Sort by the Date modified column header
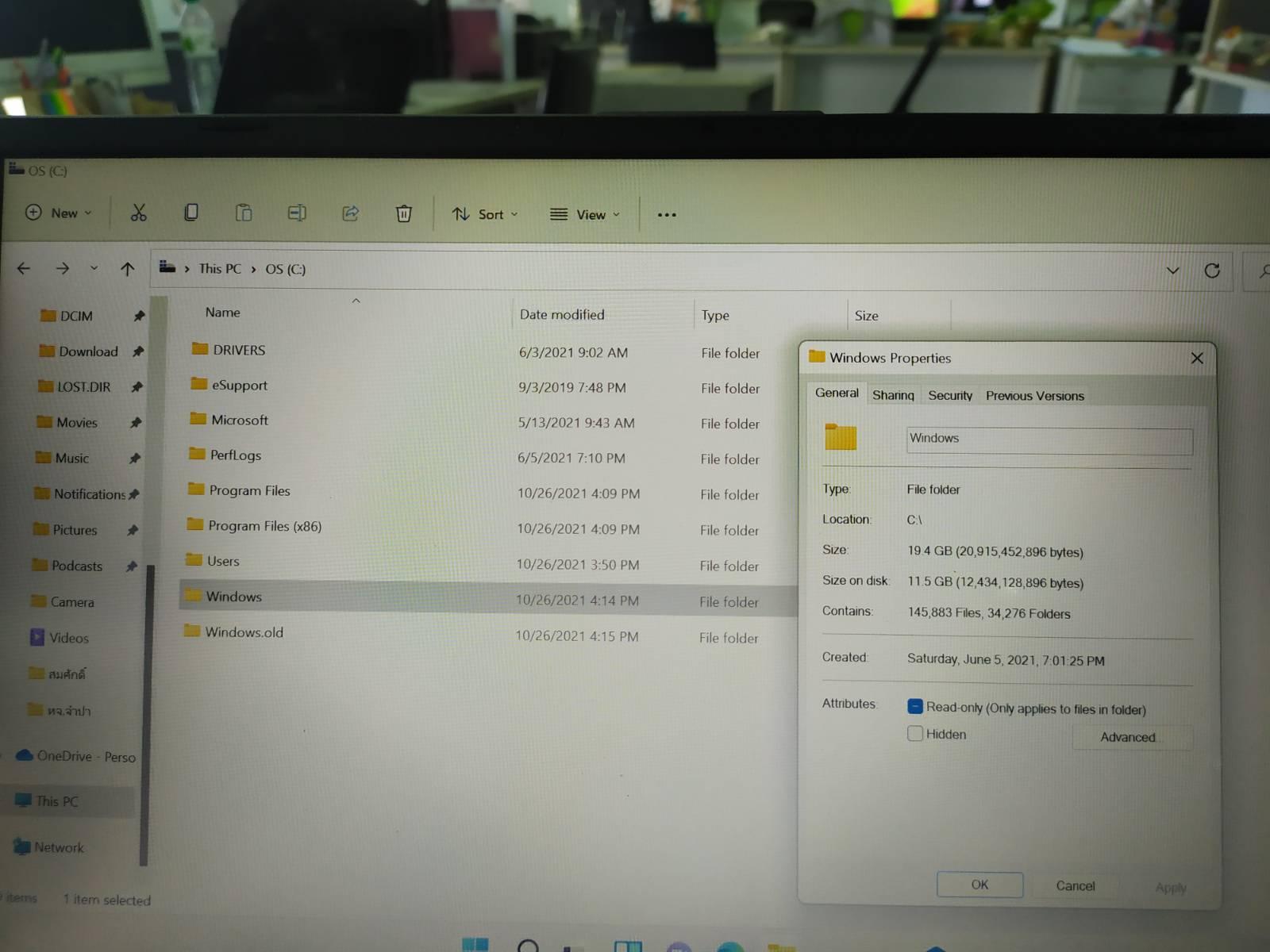Viewport: 1270px width, 952px height. (x=562, y=314)
